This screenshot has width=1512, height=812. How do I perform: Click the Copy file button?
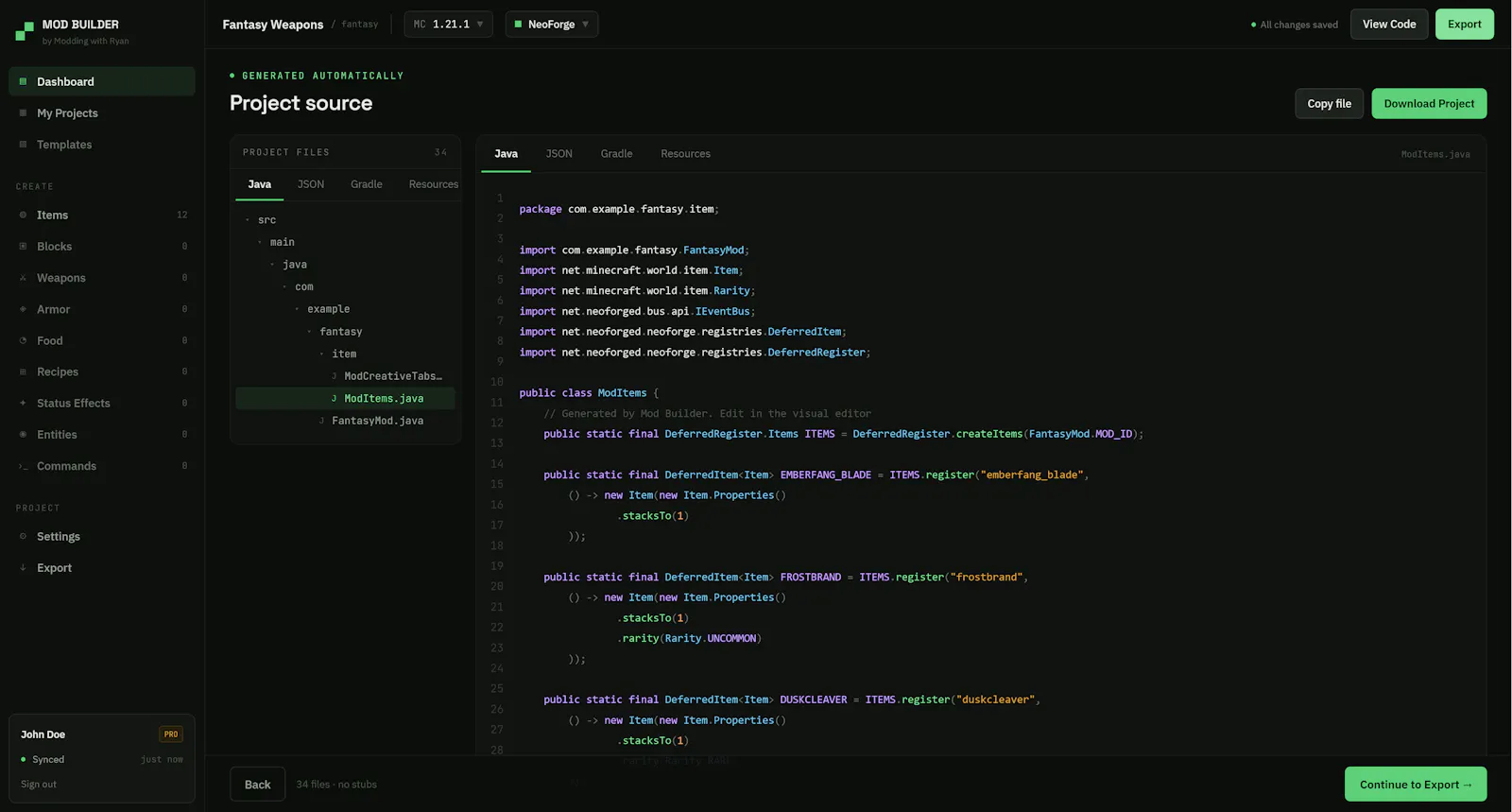(1330, 104)
